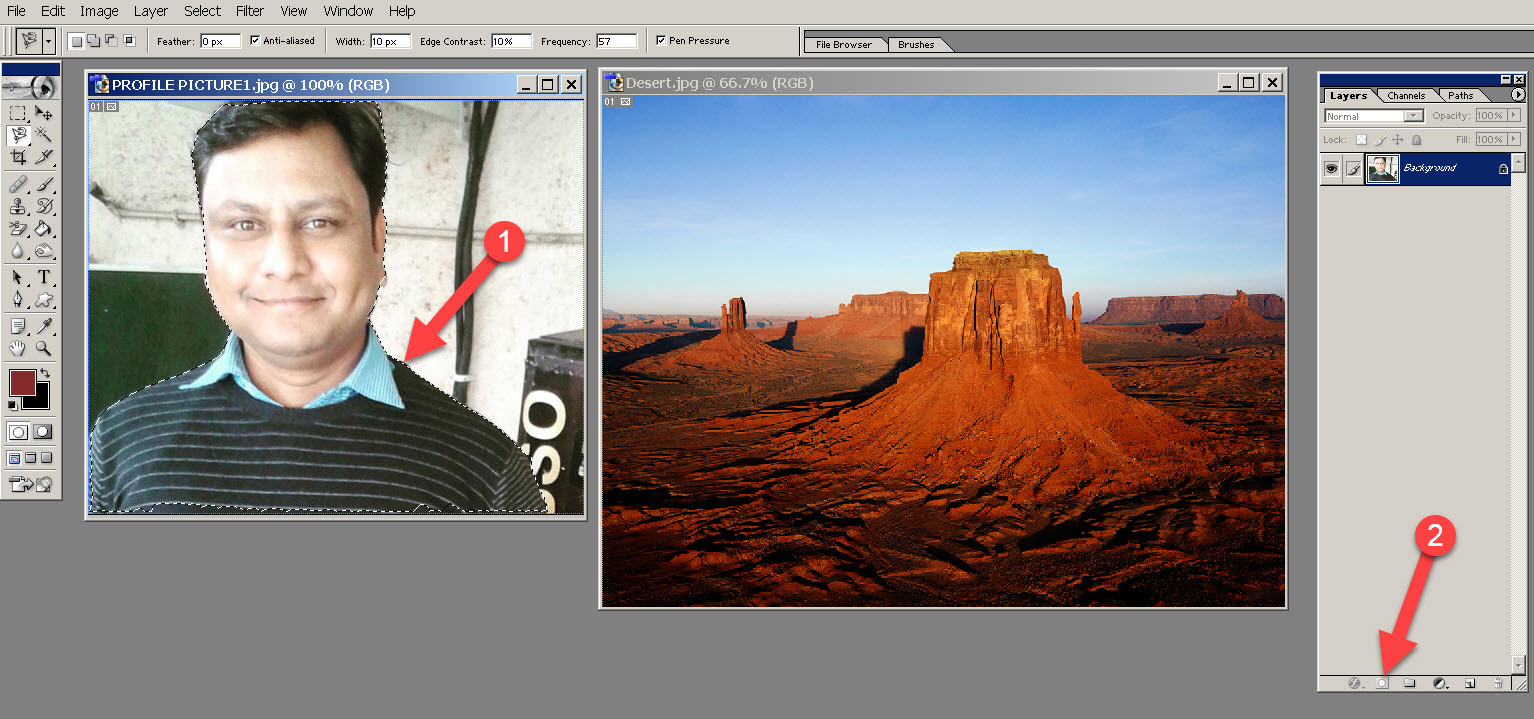Select the Clone Stamp tool

pyautogui.click(x=18, y=207)
